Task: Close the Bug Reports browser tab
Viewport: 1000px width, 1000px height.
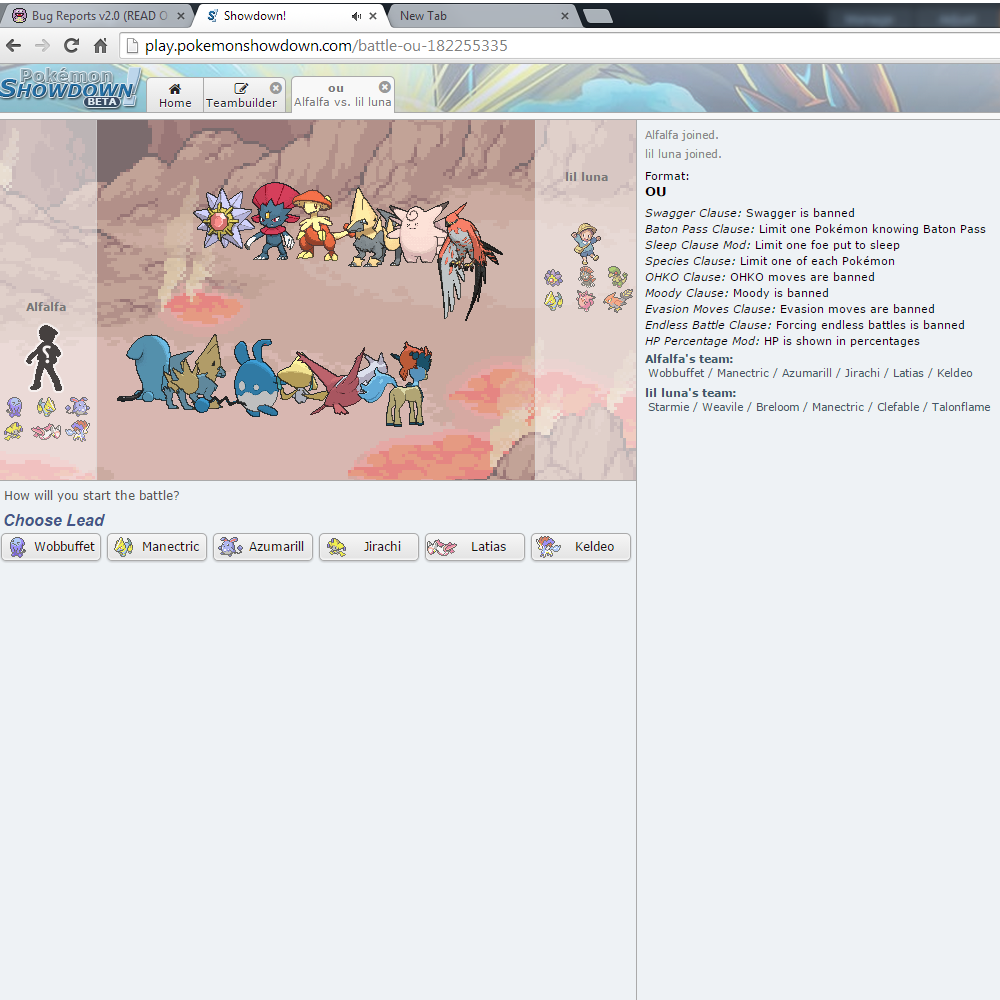Action: 181,16
